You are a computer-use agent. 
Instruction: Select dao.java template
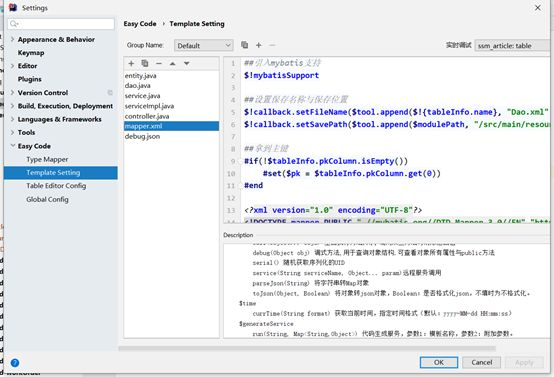(x=137, y=86)
